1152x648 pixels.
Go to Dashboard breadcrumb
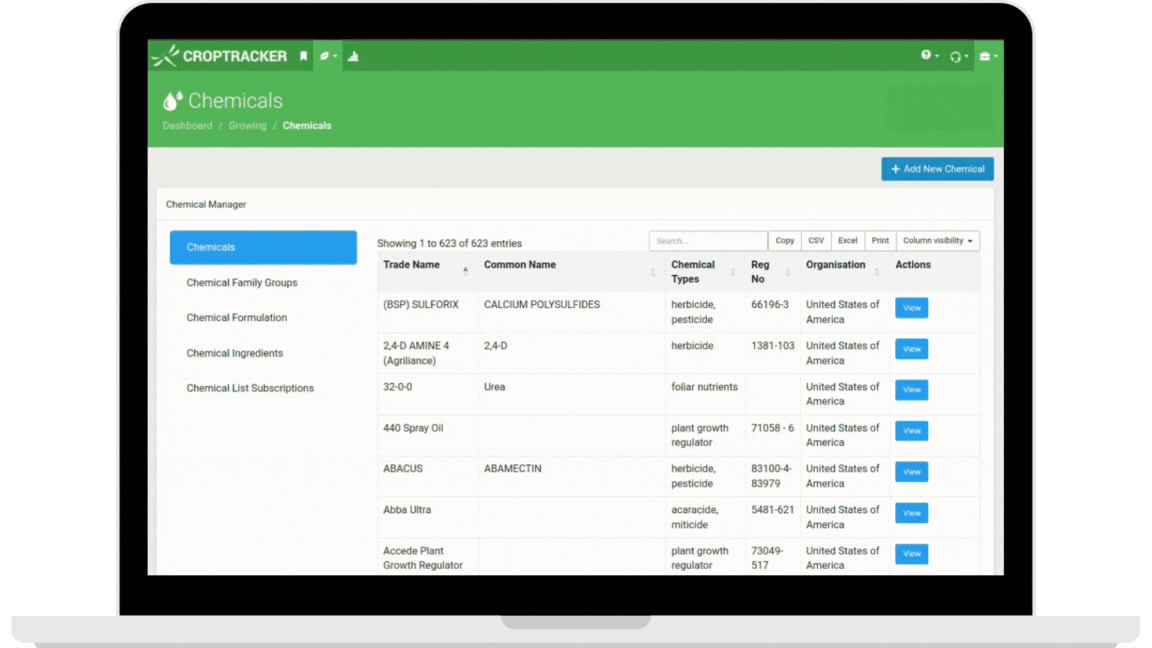(187, 126)
